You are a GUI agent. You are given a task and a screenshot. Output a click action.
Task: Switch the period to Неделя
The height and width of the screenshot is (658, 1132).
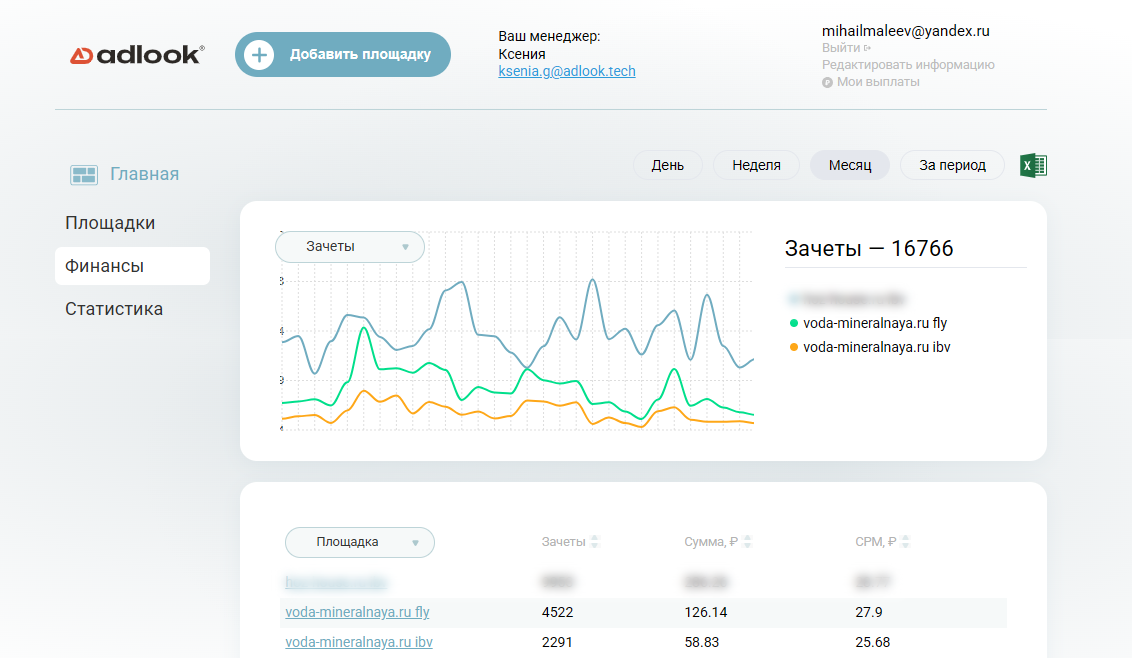pyautogui.click(x=755, y=165)
